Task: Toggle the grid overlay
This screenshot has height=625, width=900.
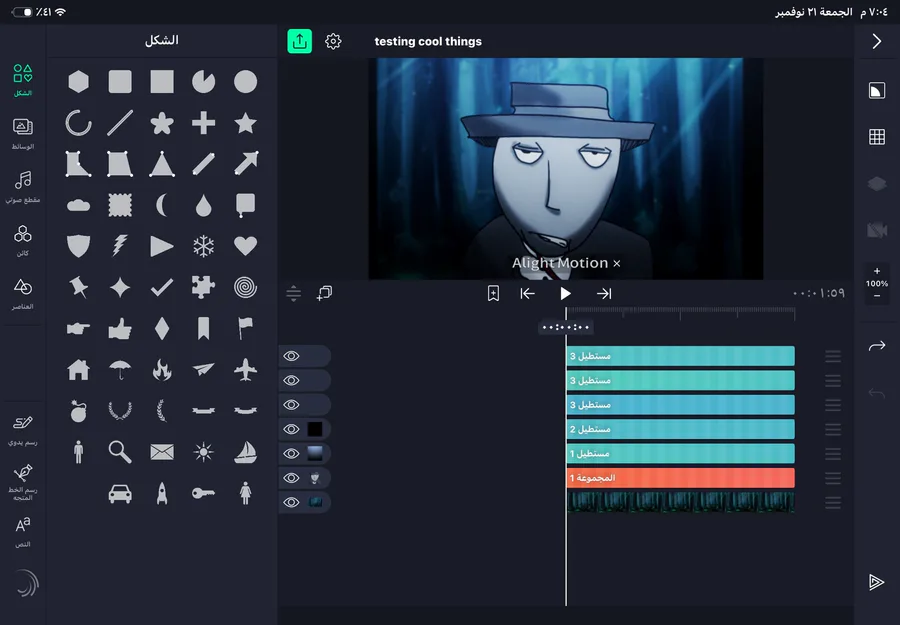Action: [876, 137]
